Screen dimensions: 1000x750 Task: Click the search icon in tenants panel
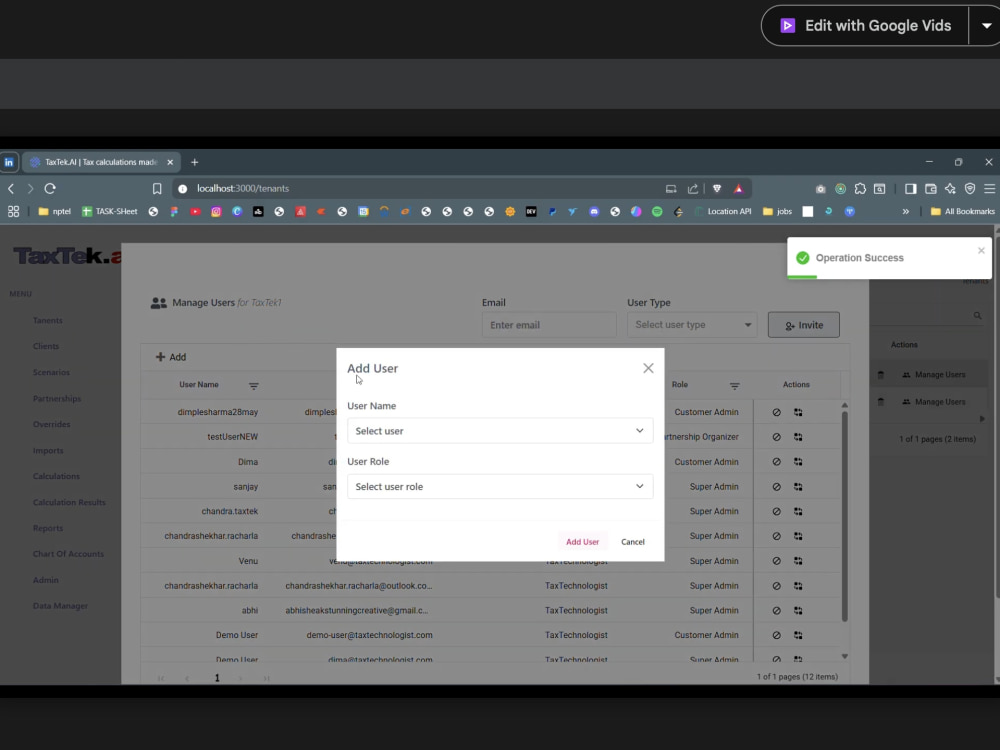977,315
